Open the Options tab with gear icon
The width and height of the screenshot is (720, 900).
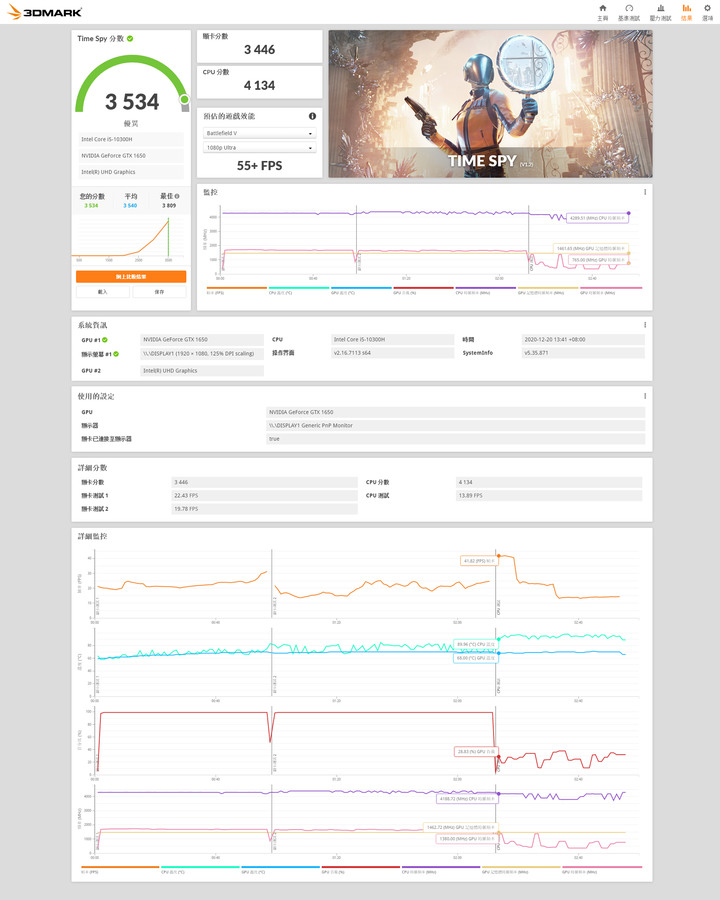707,12
